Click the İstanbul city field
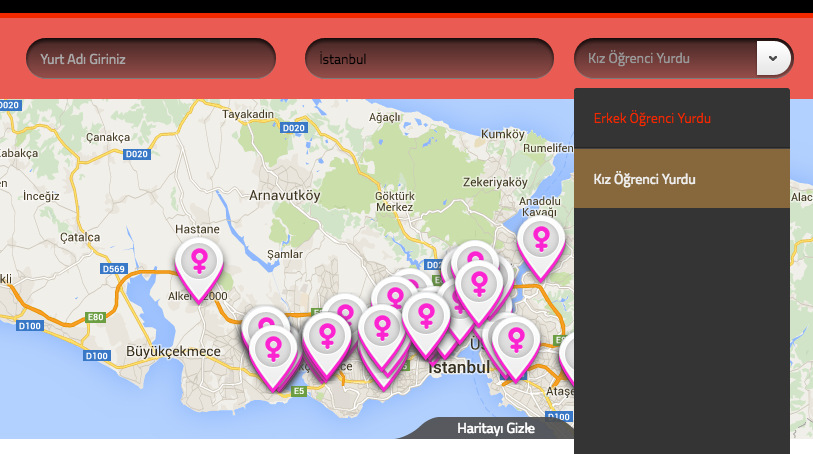813x454 pixels. click(429, 58)
